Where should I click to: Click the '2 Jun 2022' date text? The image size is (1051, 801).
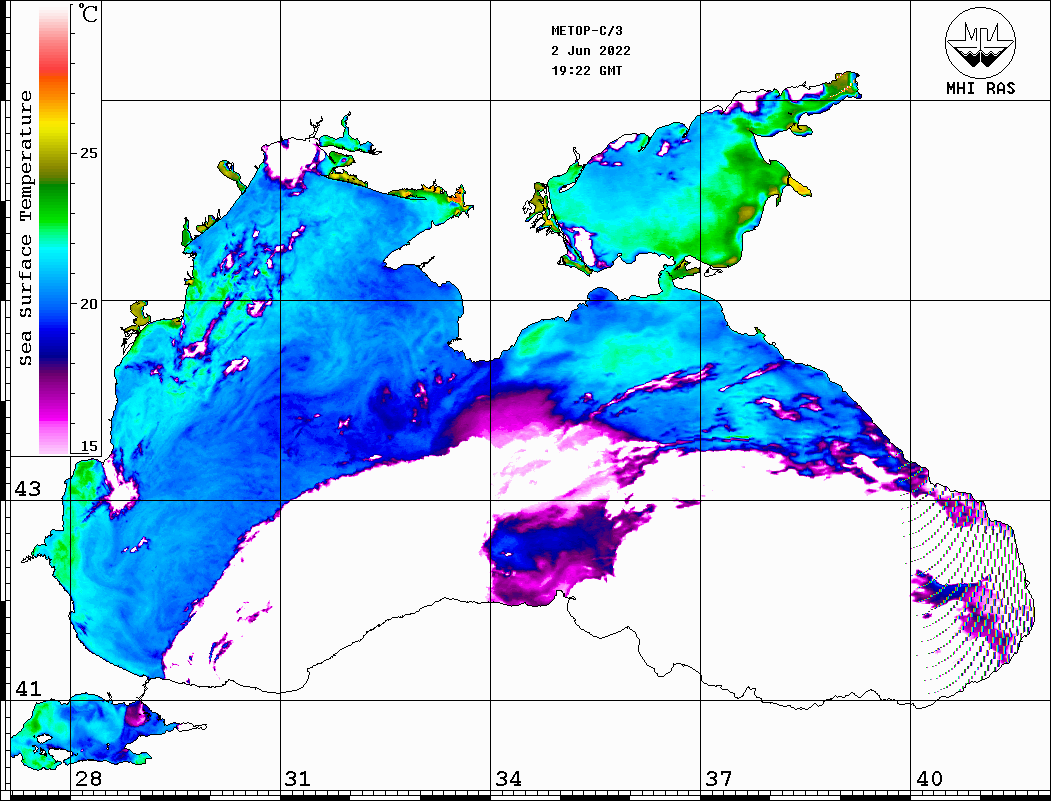click(x=591, y=51)
